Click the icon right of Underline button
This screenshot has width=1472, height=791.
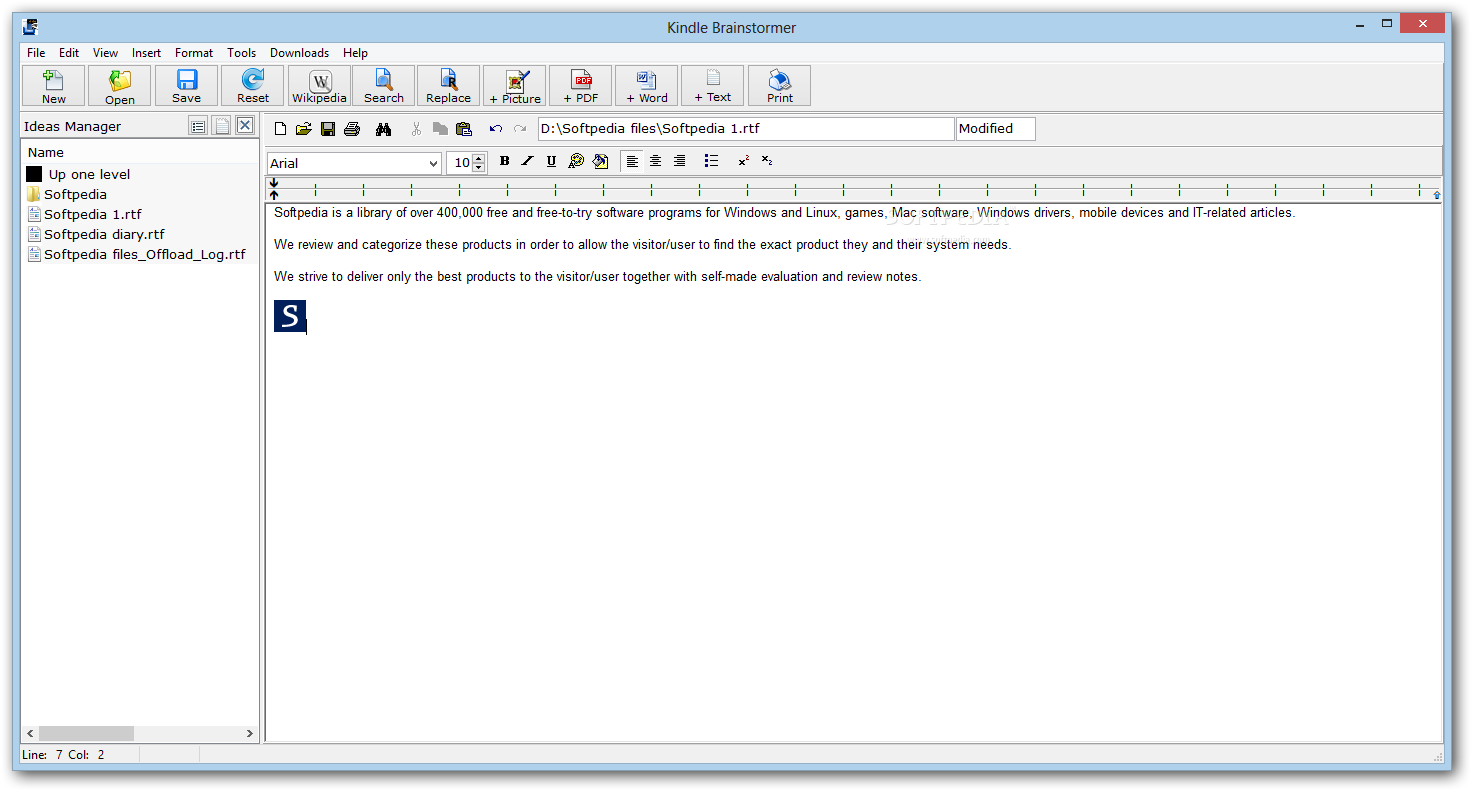[x=576, y=161]
